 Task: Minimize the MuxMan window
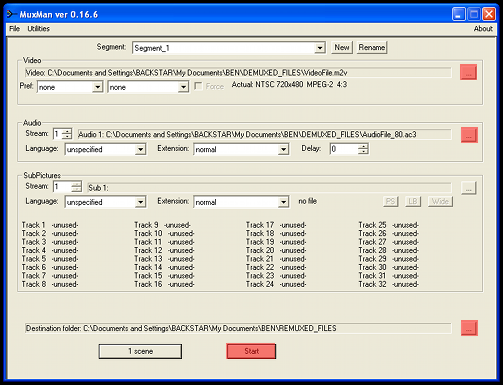459,14
